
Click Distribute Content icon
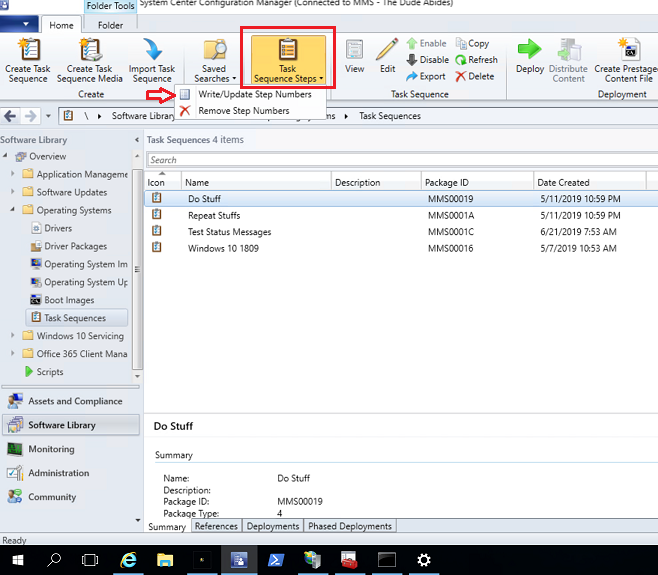point(569,50)
